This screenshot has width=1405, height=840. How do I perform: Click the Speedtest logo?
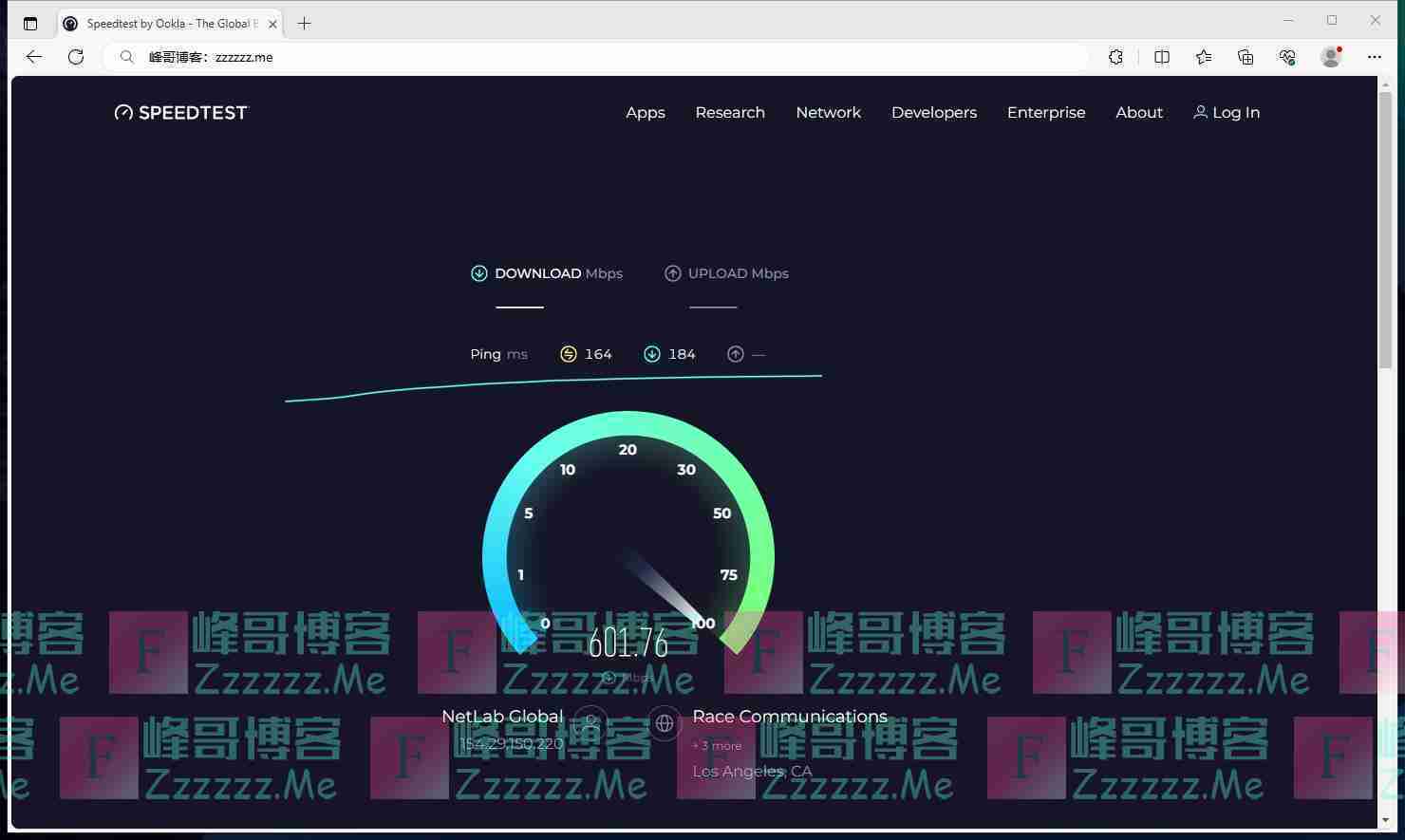(180, 112)
